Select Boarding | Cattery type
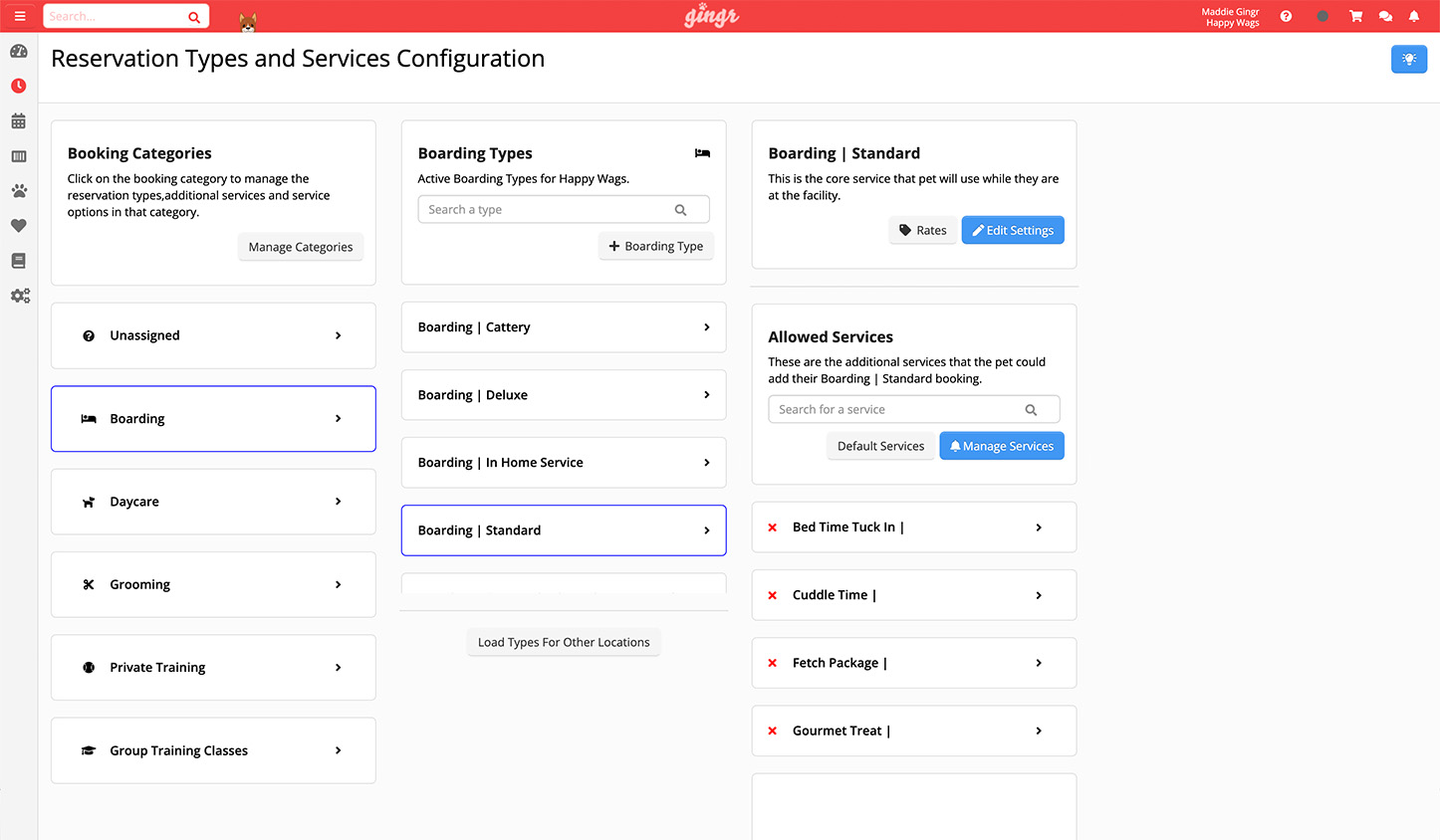 pos(564,327)
